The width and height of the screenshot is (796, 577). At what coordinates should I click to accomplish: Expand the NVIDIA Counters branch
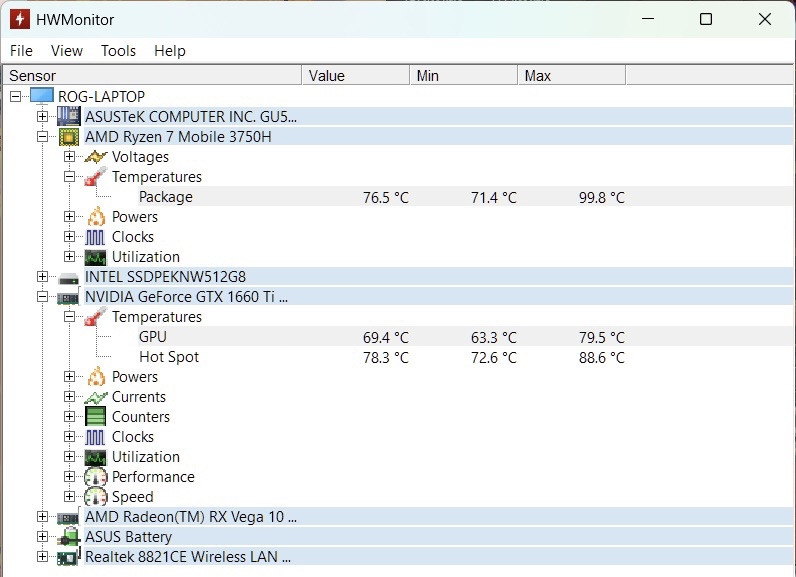70,417
